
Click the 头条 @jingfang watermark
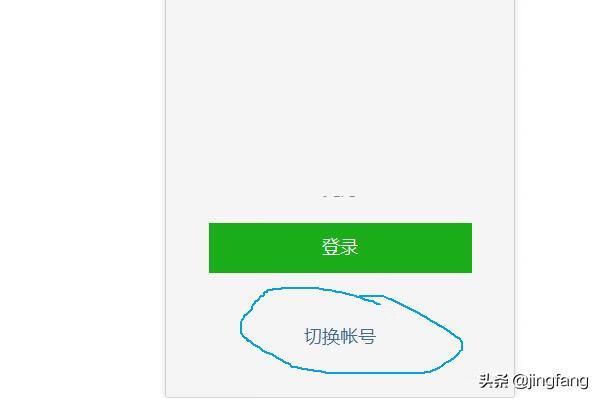coord(533,381)
